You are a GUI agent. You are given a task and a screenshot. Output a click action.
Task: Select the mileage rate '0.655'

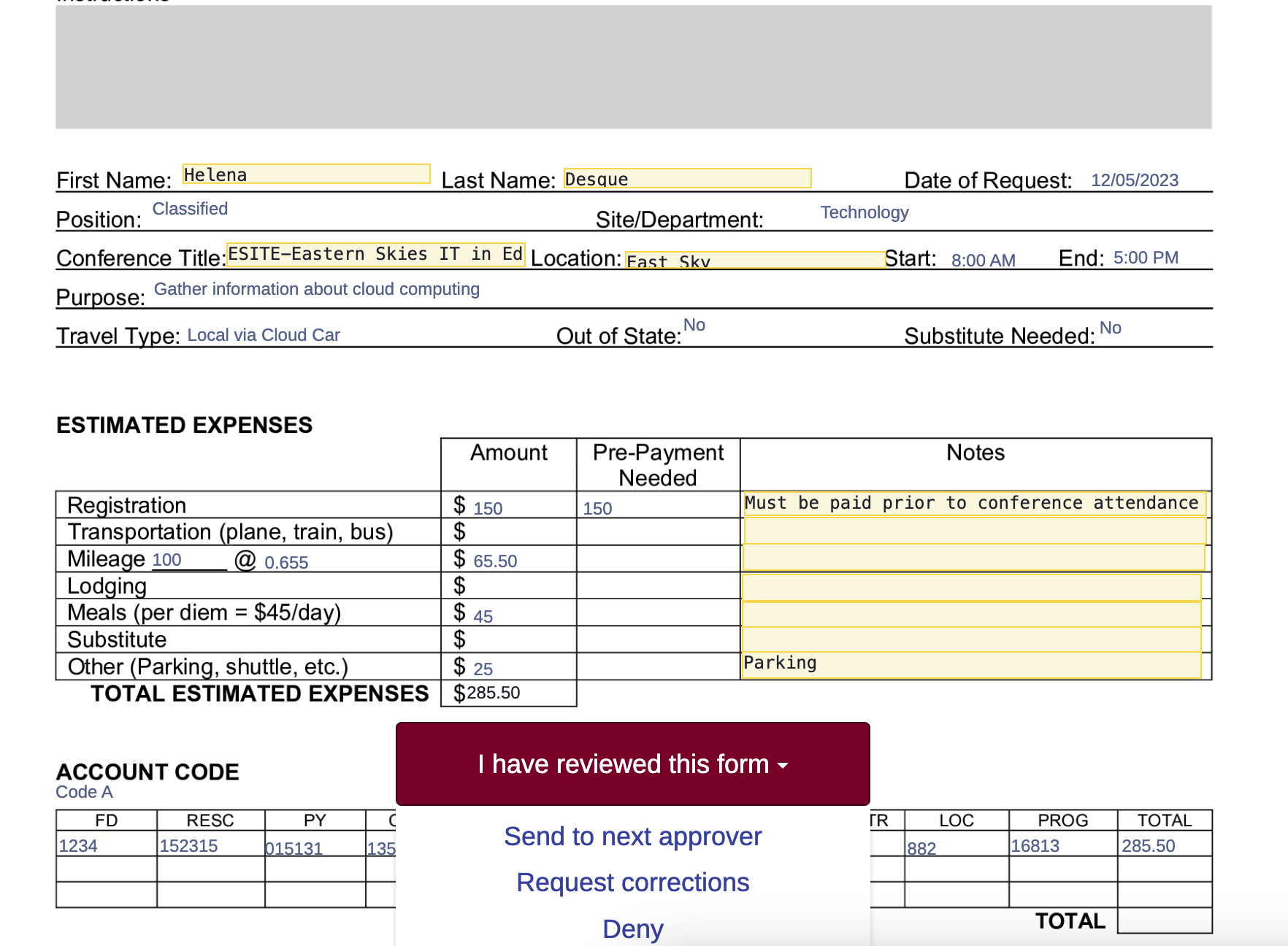point(286,563)
